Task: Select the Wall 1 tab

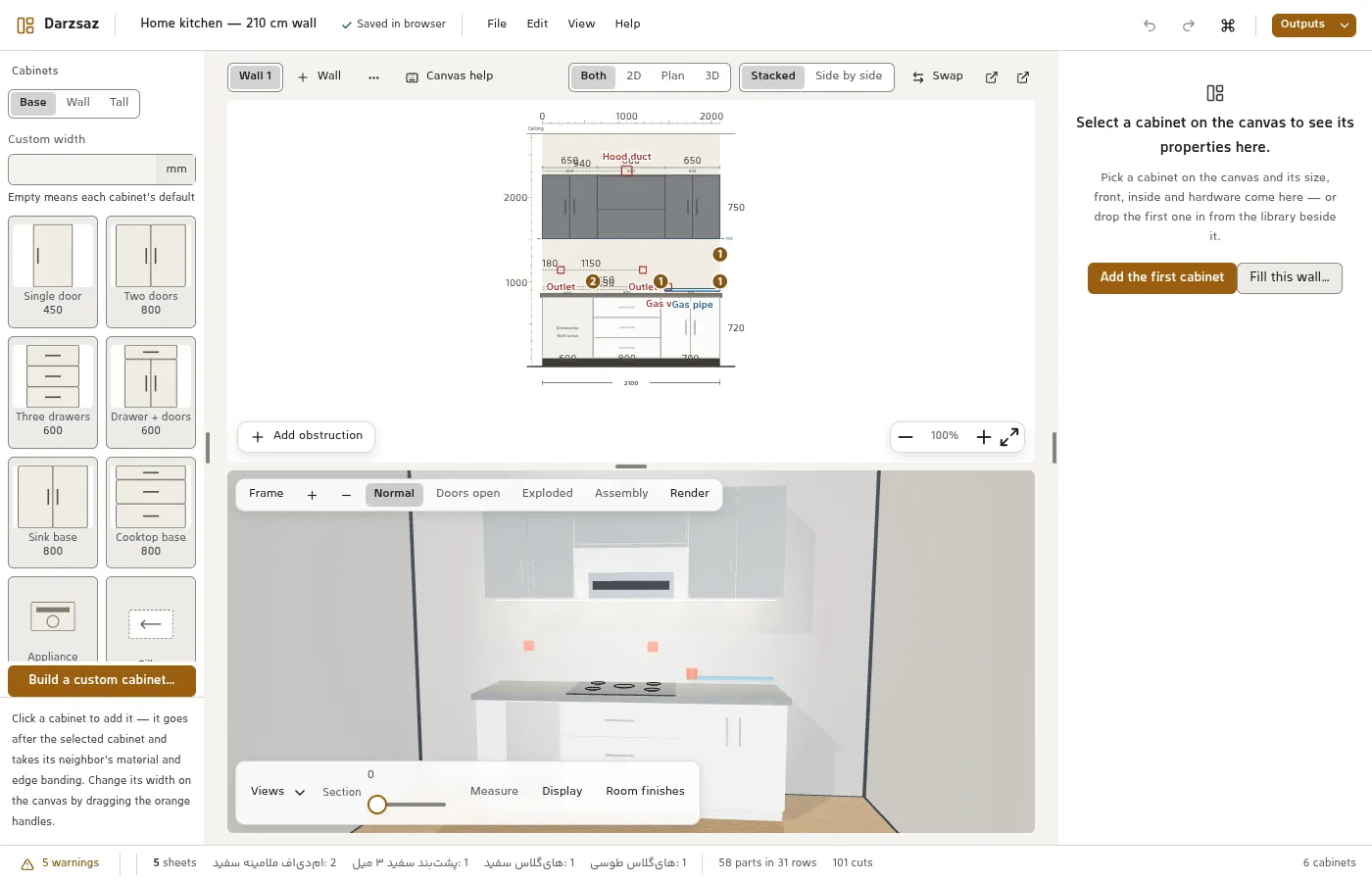Action: pos(256,76)
